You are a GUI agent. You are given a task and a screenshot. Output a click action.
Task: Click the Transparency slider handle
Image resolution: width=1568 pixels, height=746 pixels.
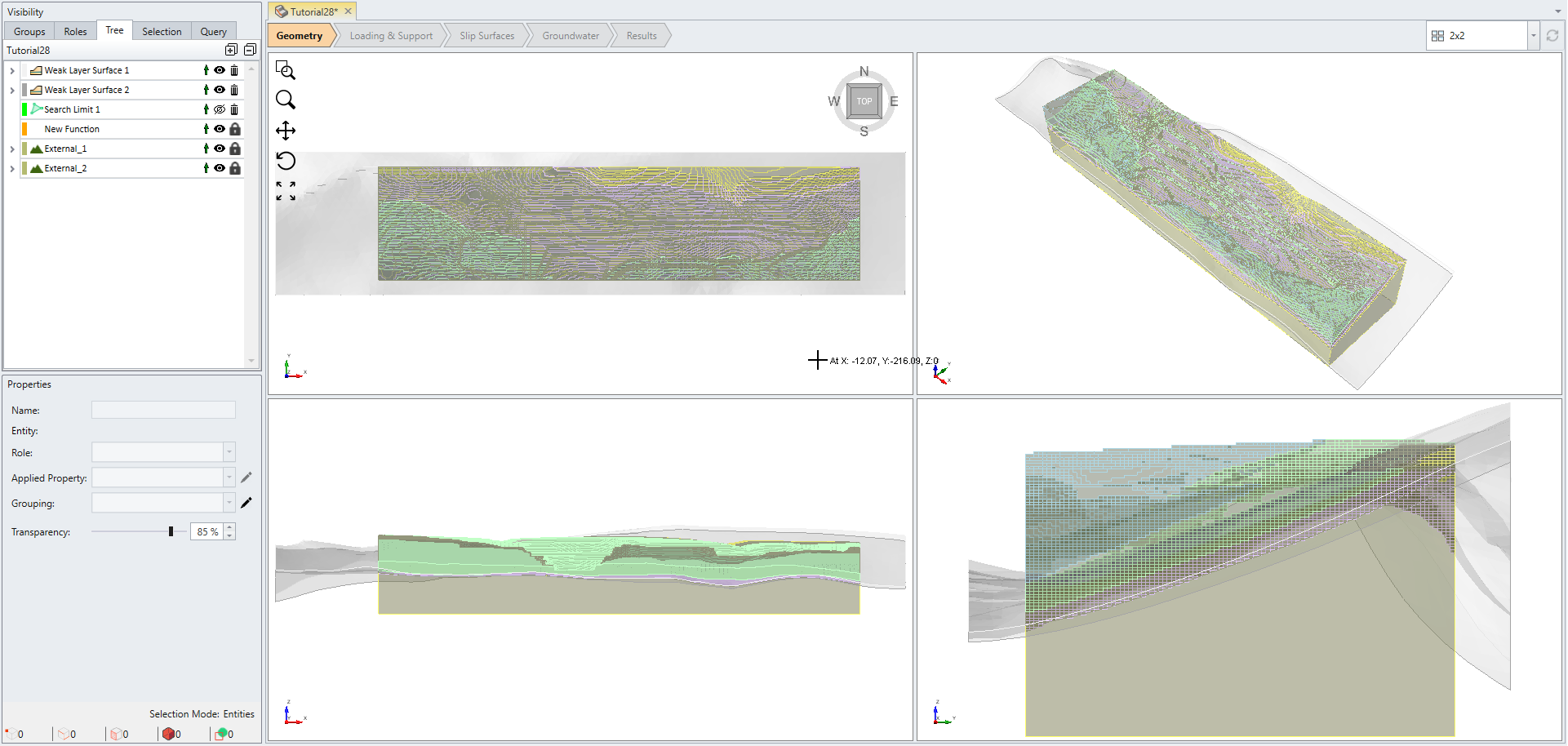171,531
